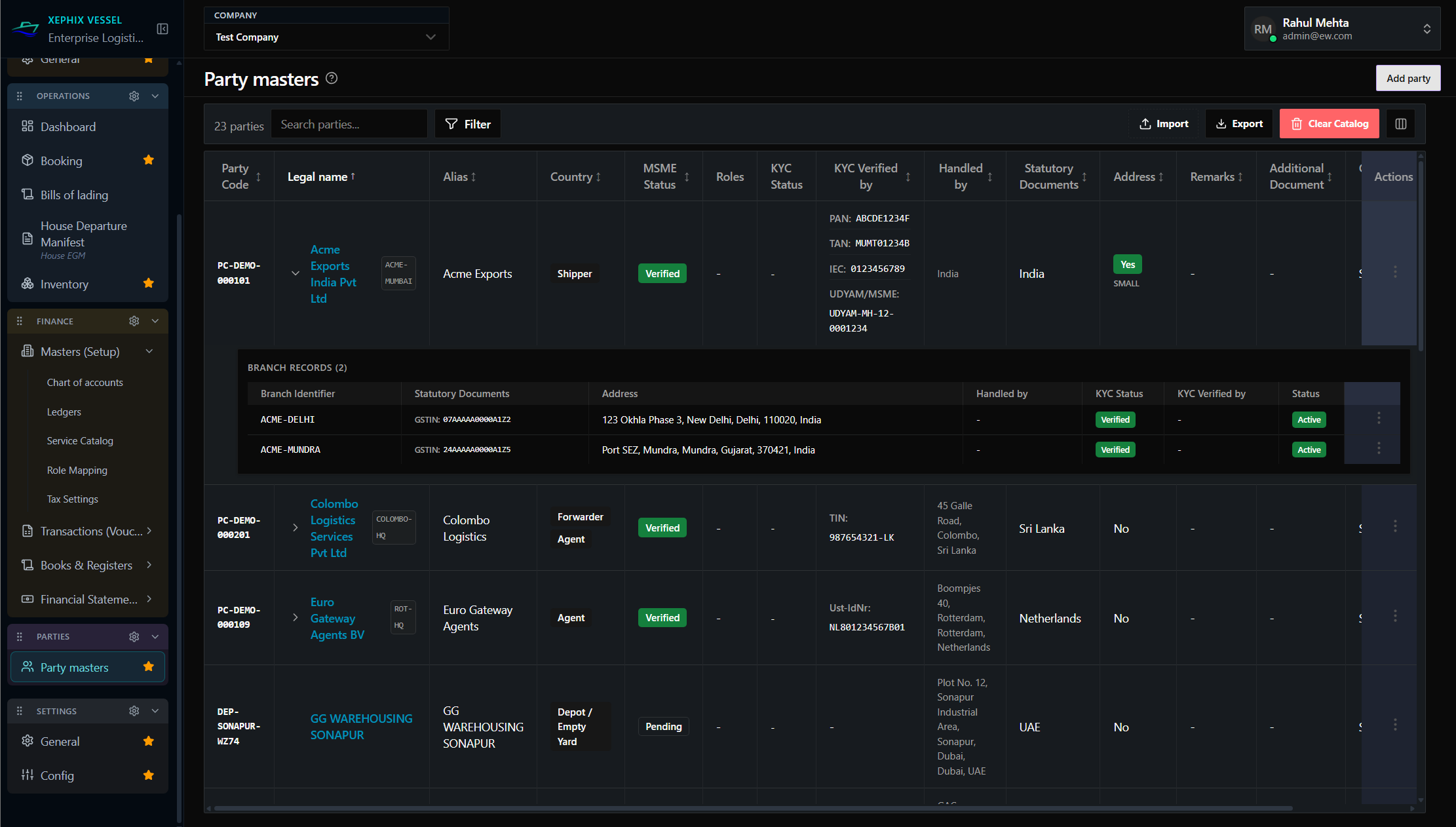
Task: Open GG WAREHOUSING SONAPUR link
Action: (362, 727)
